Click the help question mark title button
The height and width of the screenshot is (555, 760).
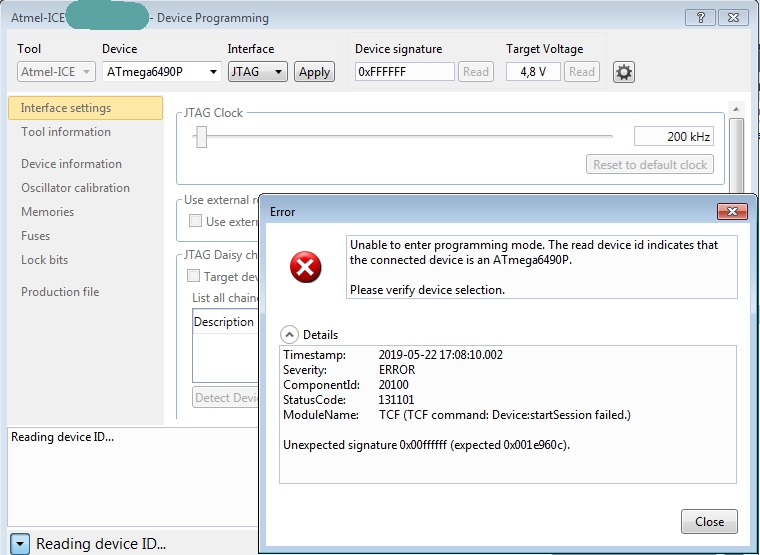click(700, 18)
